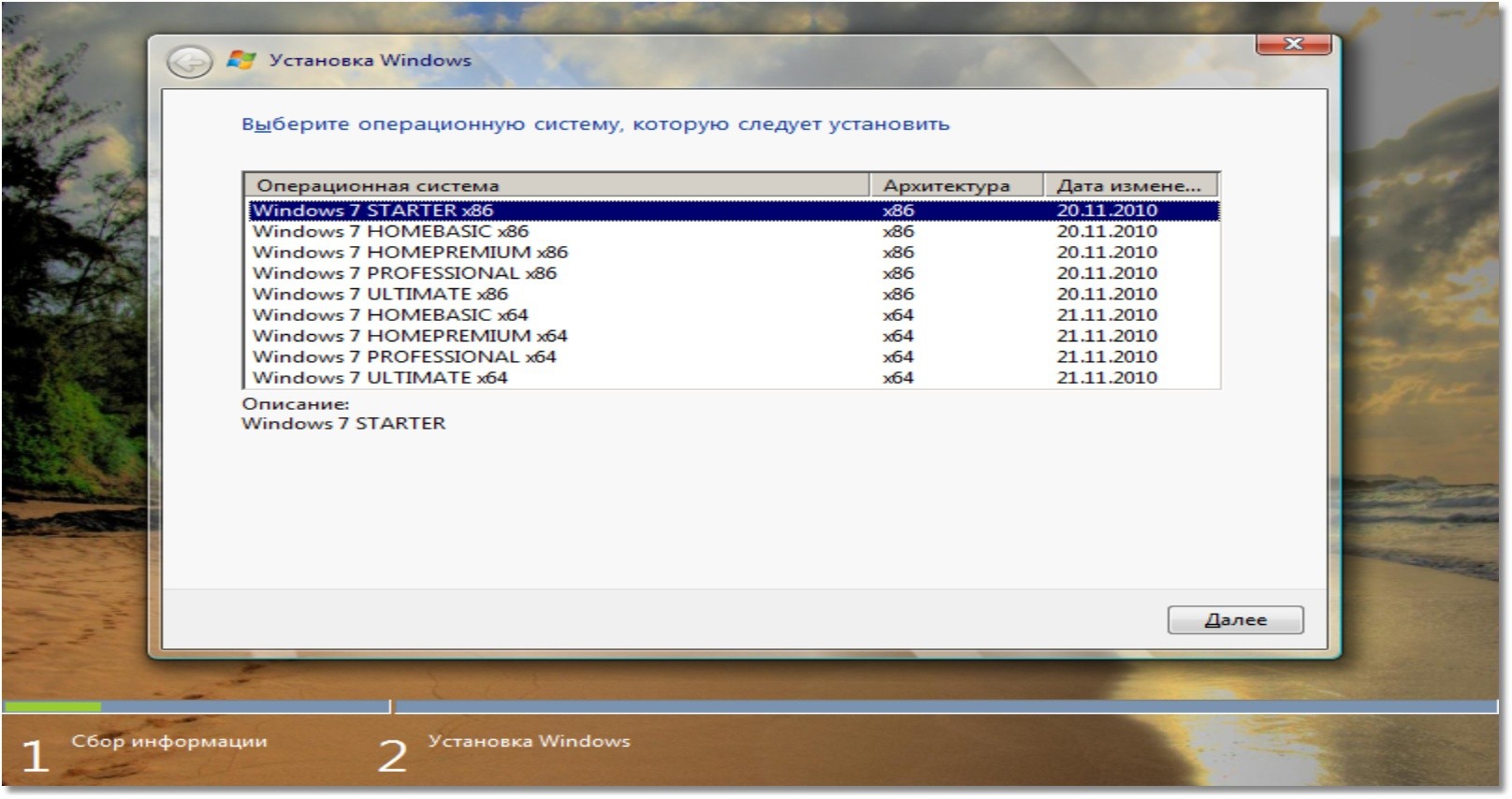Click the Установка Windows title text
Image resolution: width=1512 pixels, height=799 pixels.
click(371, 60)
